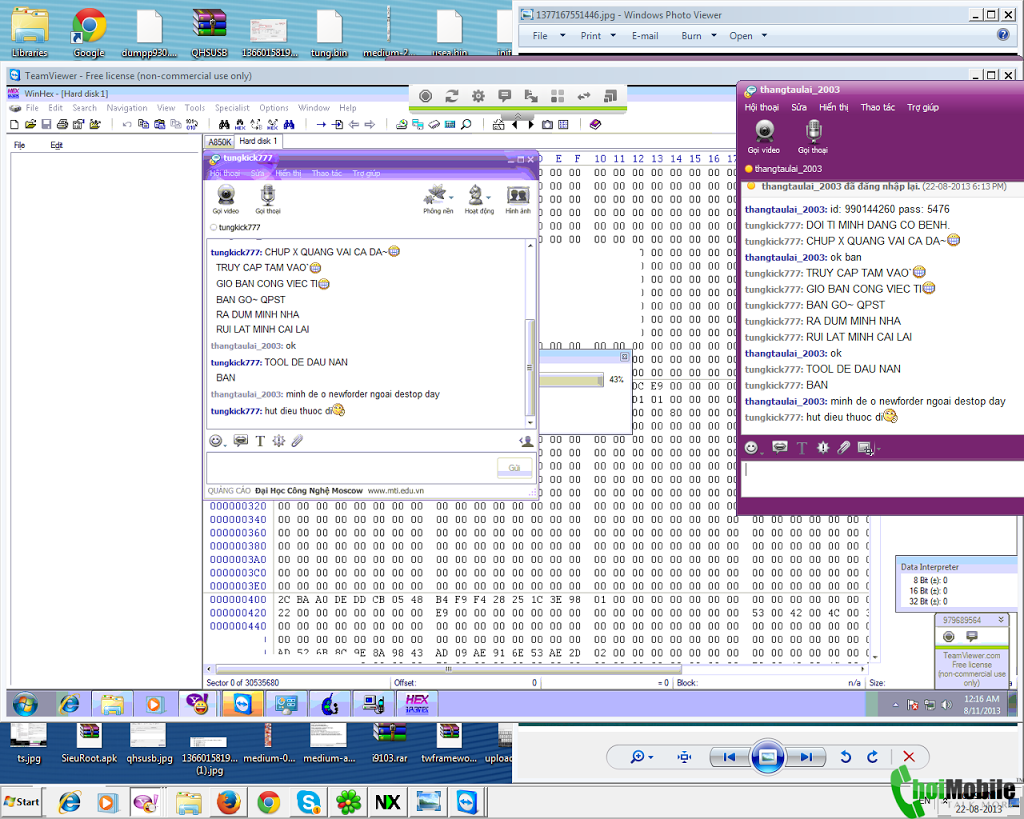Open Photo Viewer help question mark
The image size is (1024, 819).
click(x=1003, y=35)
